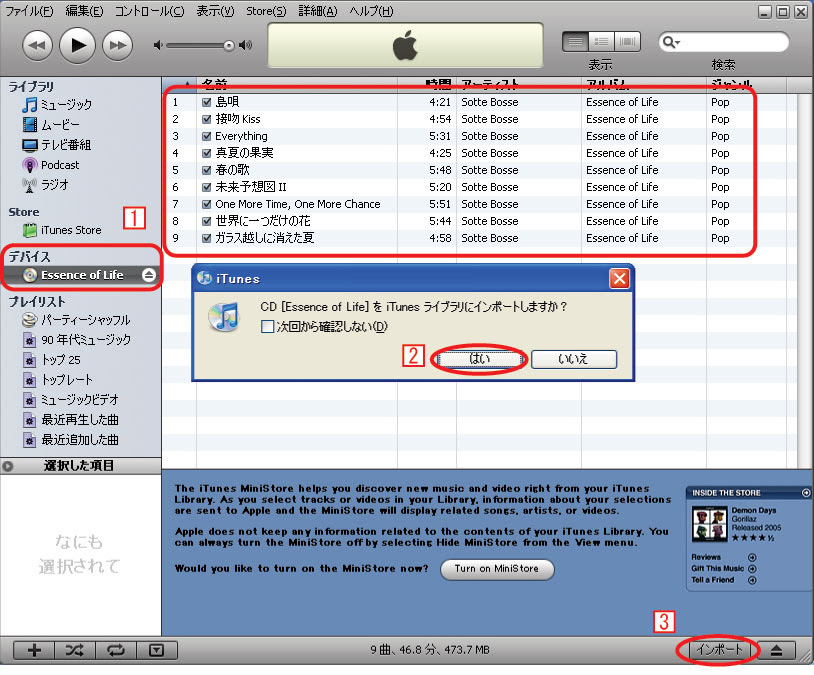Open Reviews link arrow in store panel

(x=752, y=557)
